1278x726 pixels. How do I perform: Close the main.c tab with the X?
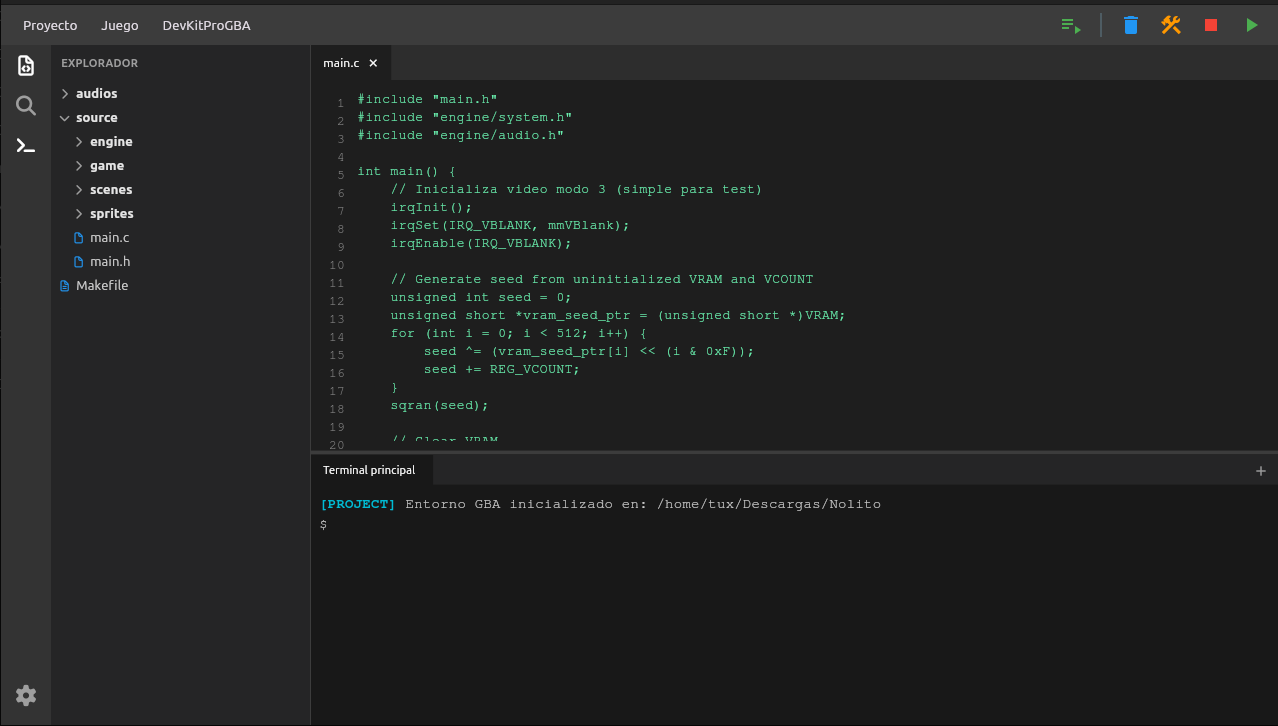coord(373,63)
